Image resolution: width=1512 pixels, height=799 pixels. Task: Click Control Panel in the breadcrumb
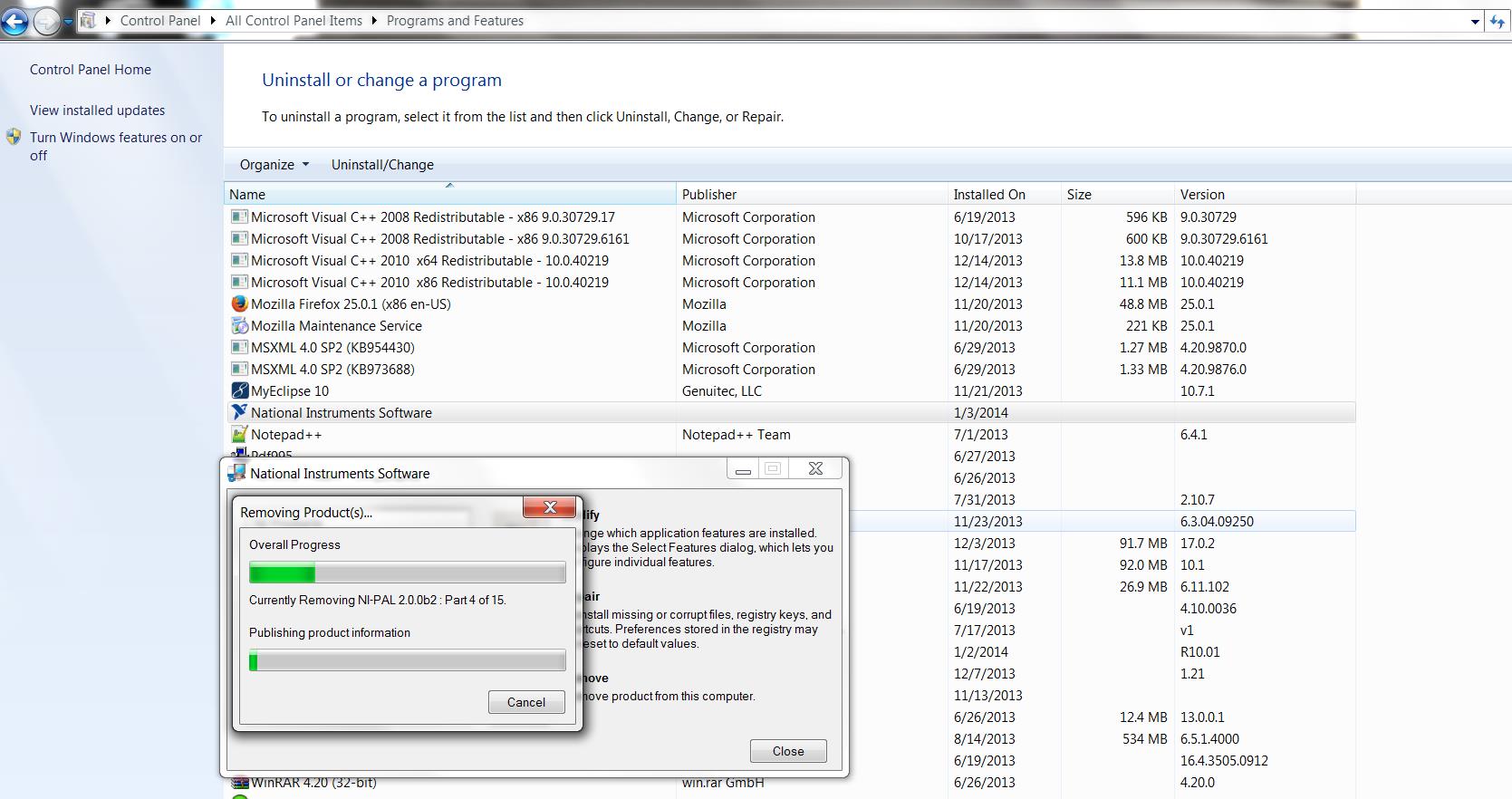pyautogui.click(x=160, y=21)
